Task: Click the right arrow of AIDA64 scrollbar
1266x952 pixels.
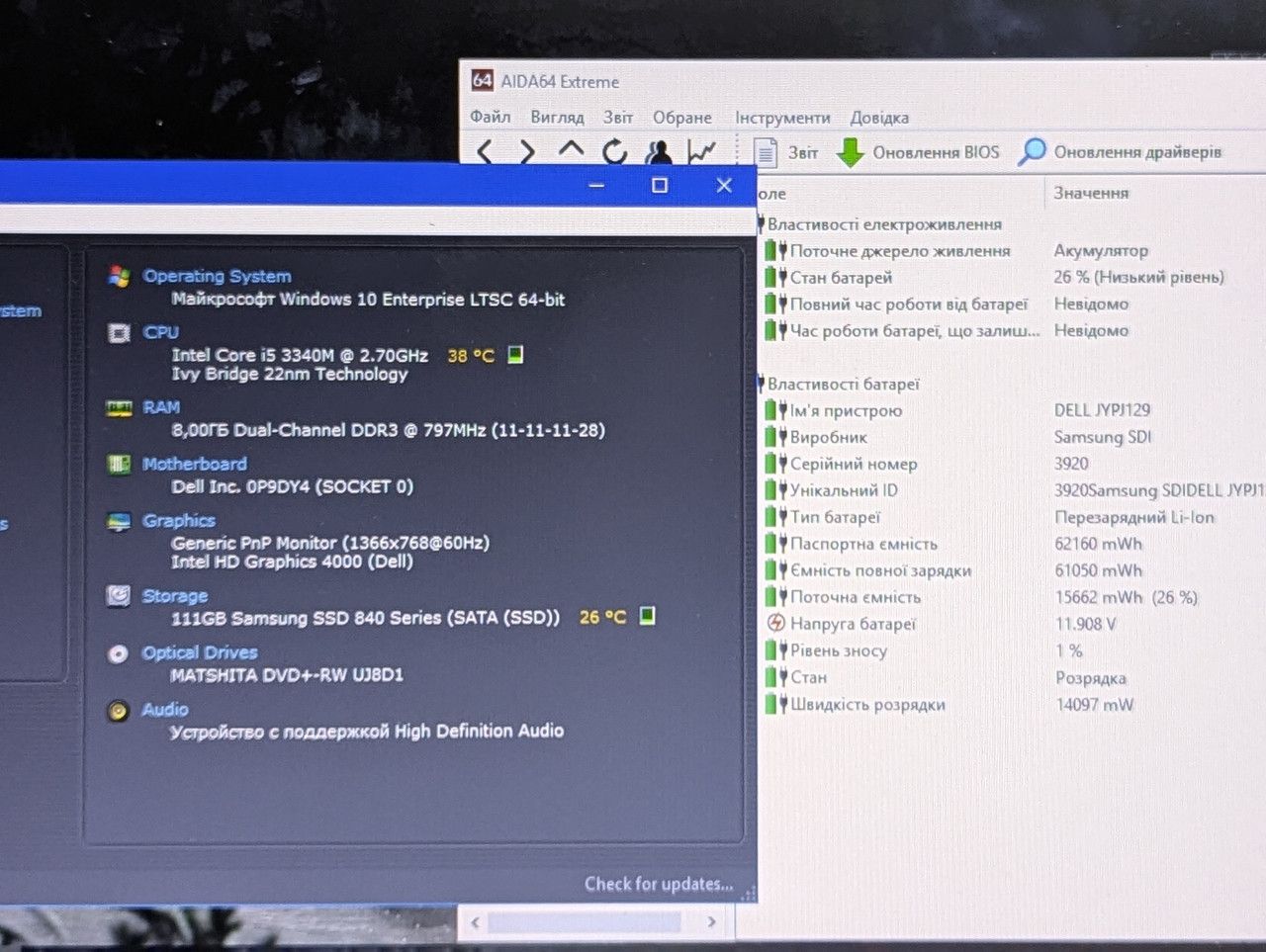Action: 711,922
